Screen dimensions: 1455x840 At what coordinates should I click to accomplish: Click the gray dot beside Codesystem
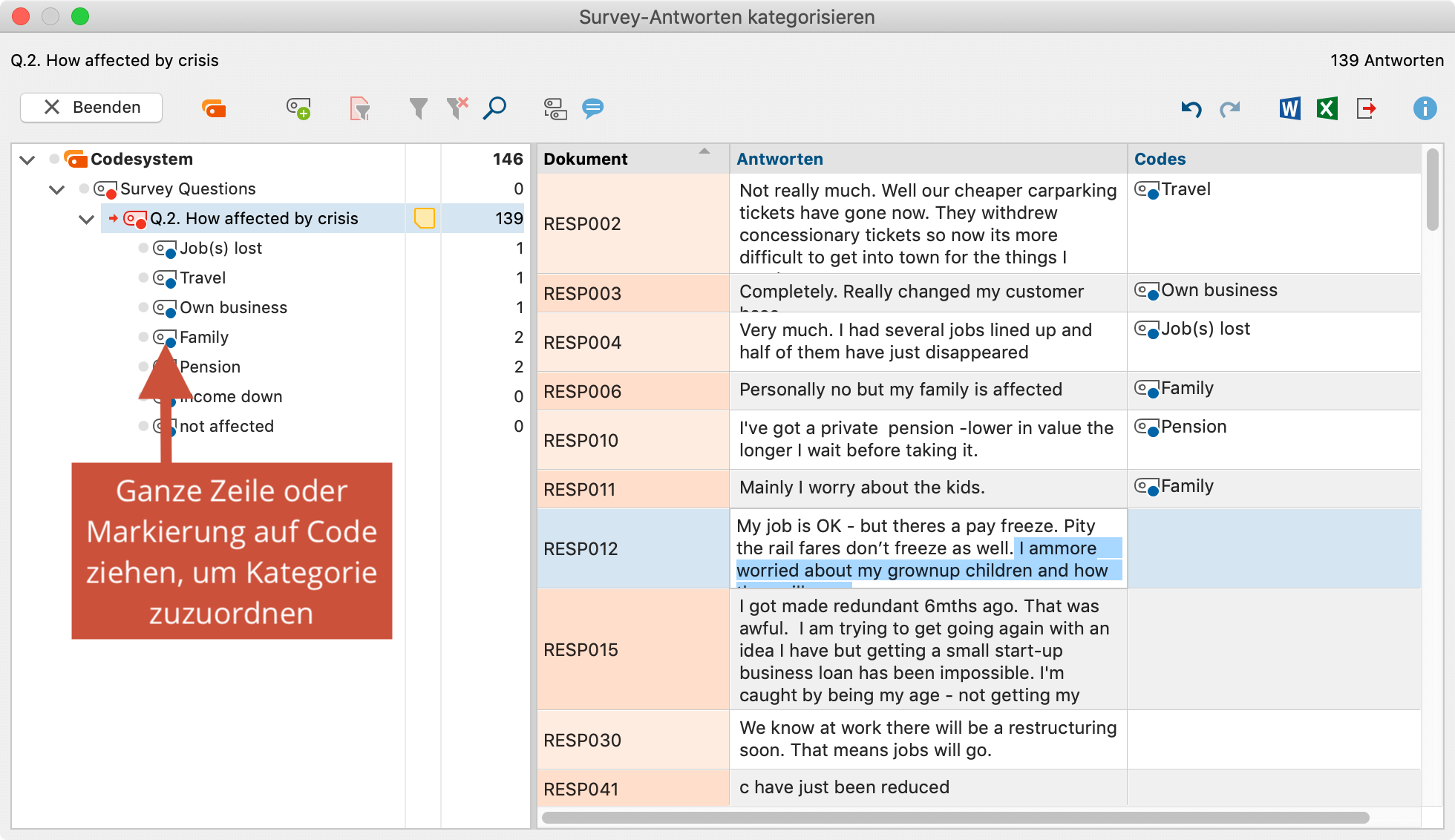coord(54,159)
